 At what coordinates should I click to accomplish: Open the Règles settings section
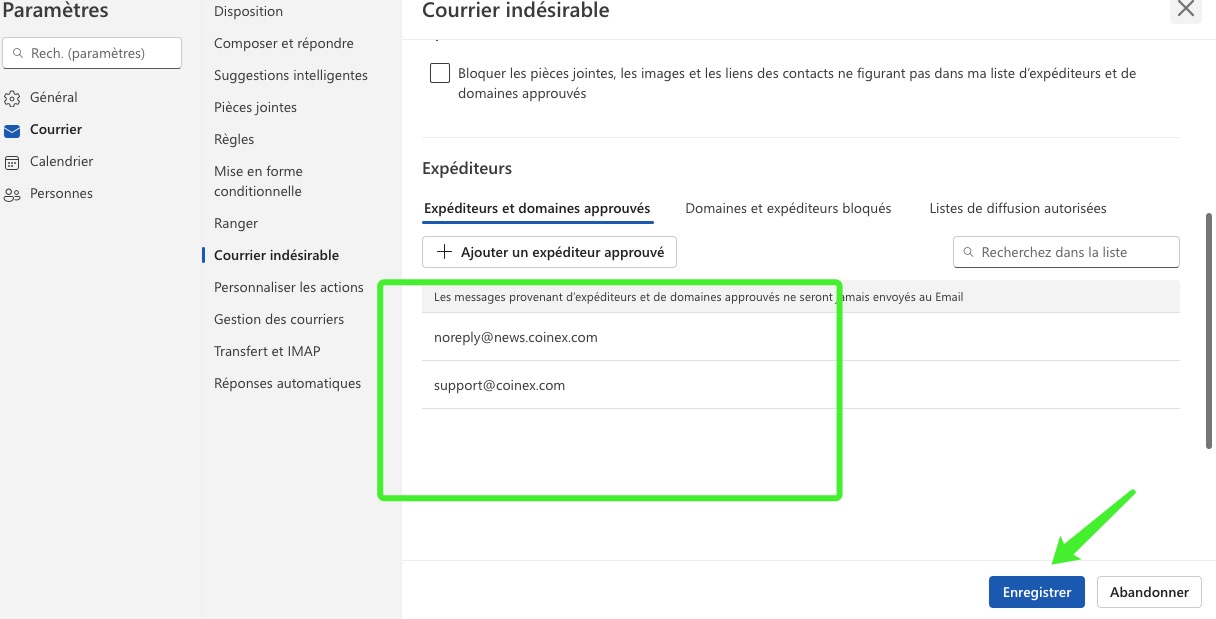click(234, 139)
